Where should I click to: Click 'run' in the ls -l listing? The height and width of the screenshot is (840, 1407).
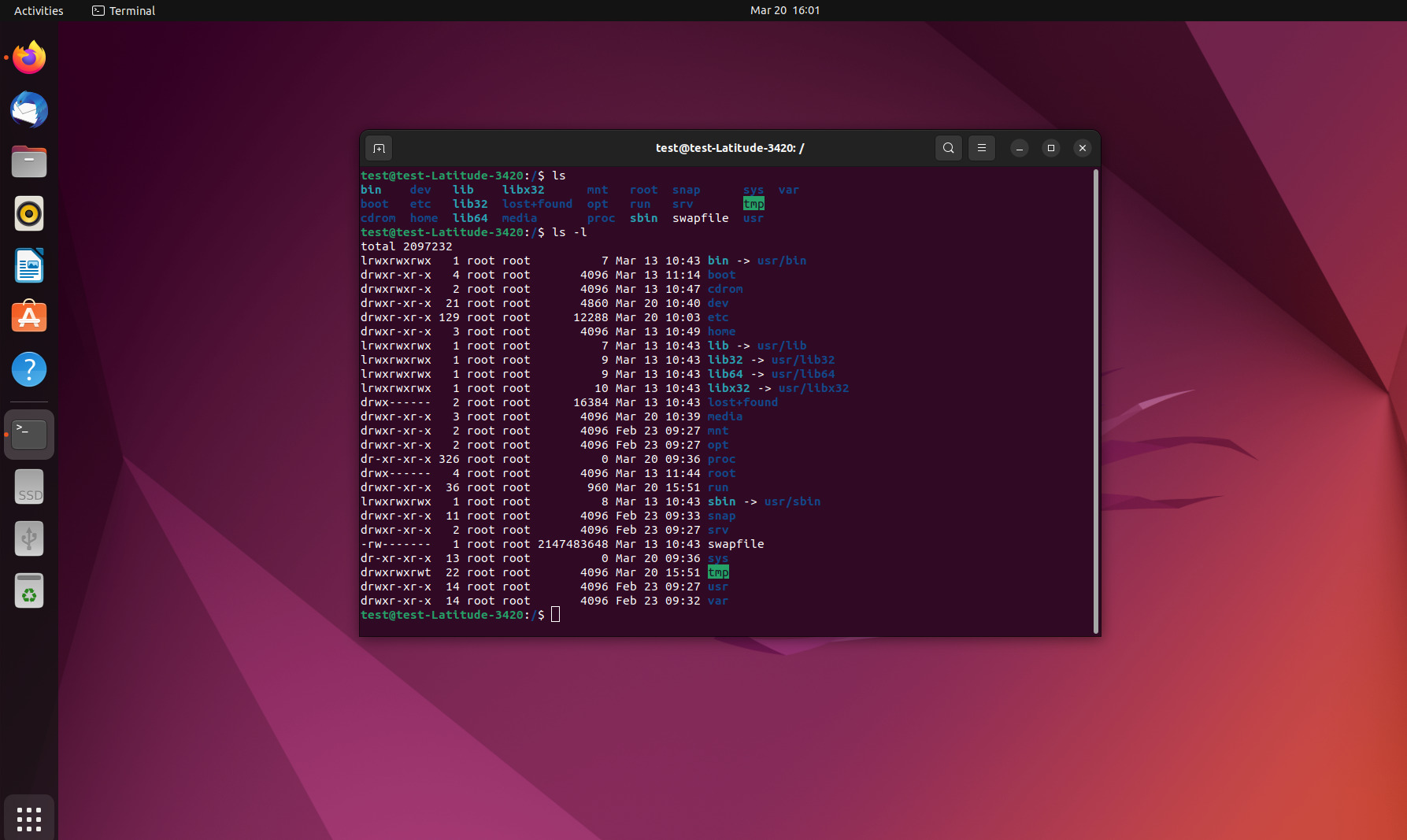coord(718,487)
